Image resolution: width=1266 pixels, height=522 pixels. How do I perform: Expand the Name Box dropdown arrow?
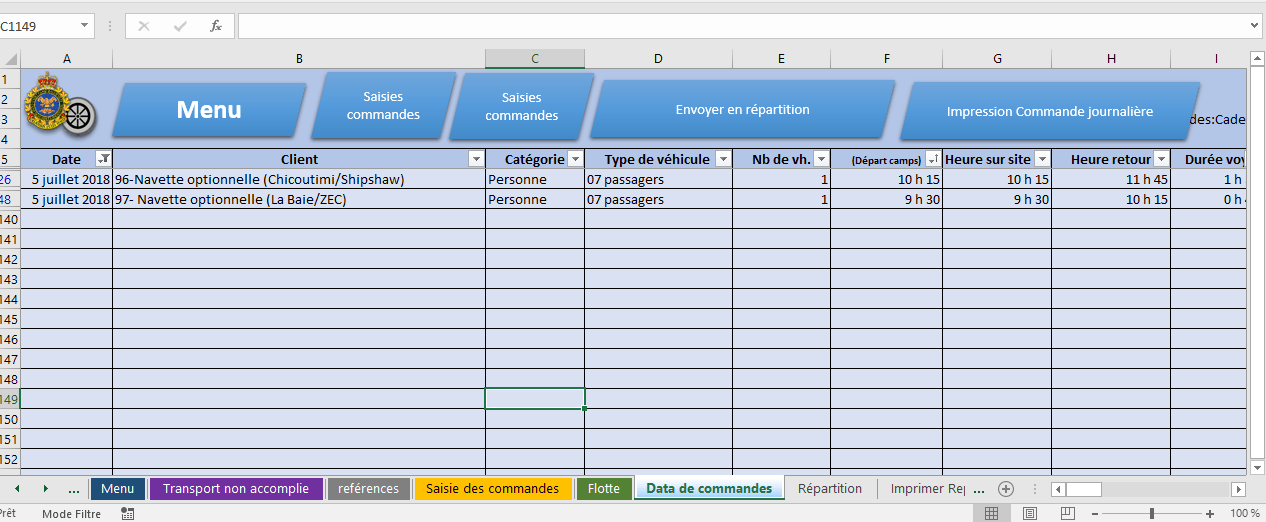click(x=84, y=26)
